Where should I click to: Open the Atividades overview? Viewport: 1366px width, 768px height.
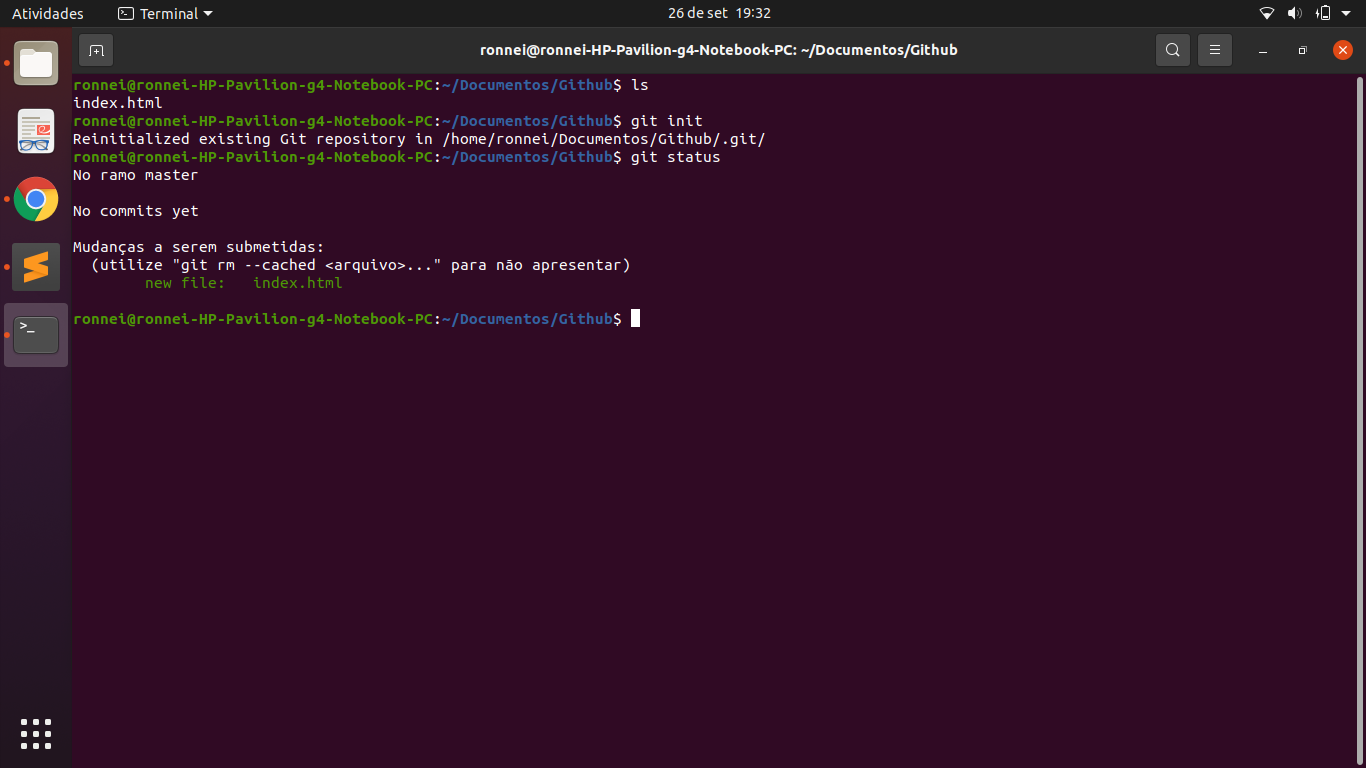click(48, 14)
